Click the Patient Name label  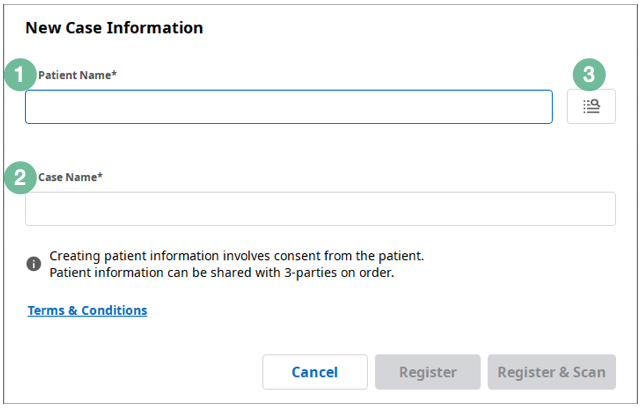pos(77,75)
